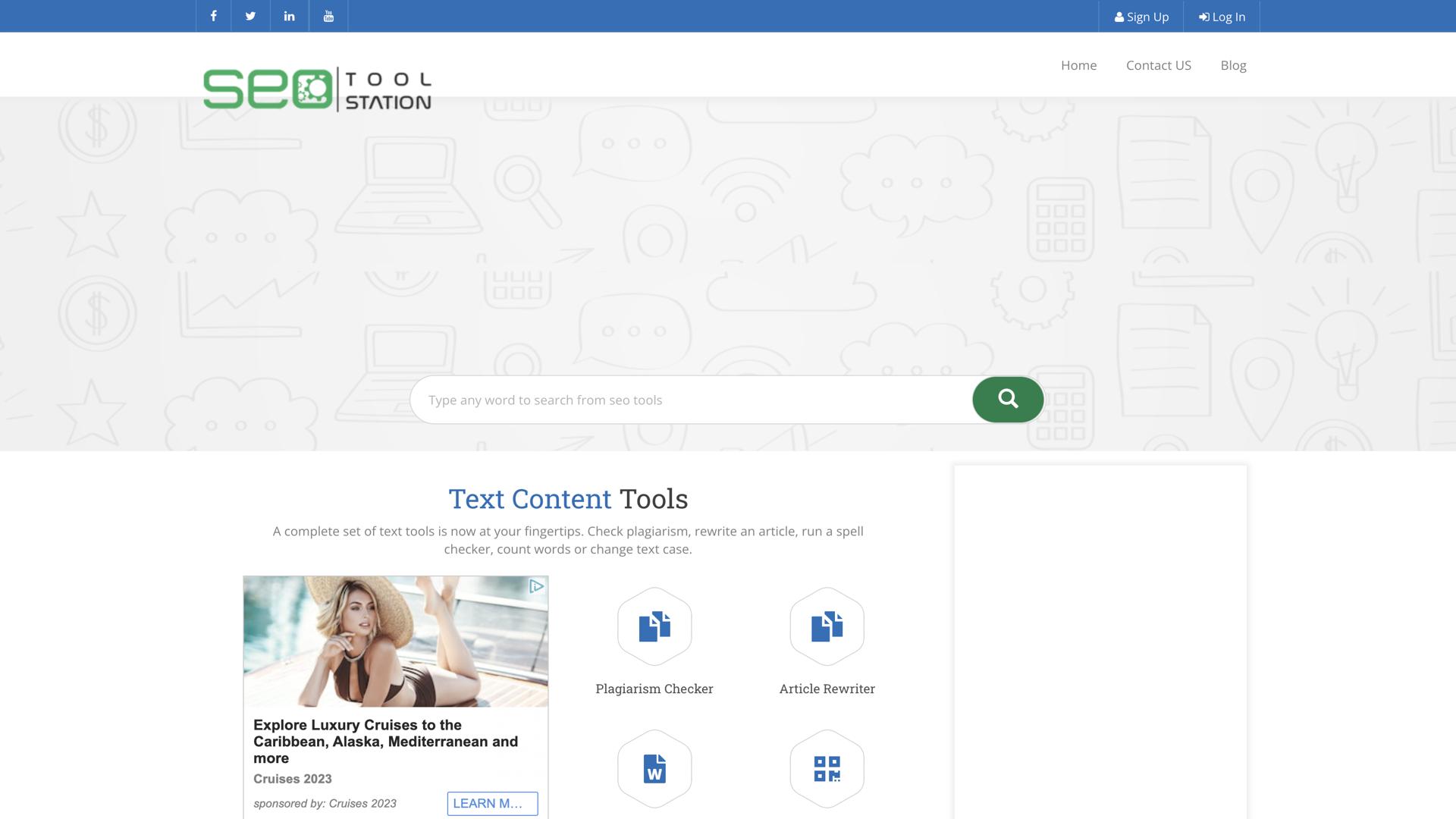Image resolution: width=1456 pixels, height=819 pixels.
Task: Open the YouTube social icon
Action: (x=328, y=15)
